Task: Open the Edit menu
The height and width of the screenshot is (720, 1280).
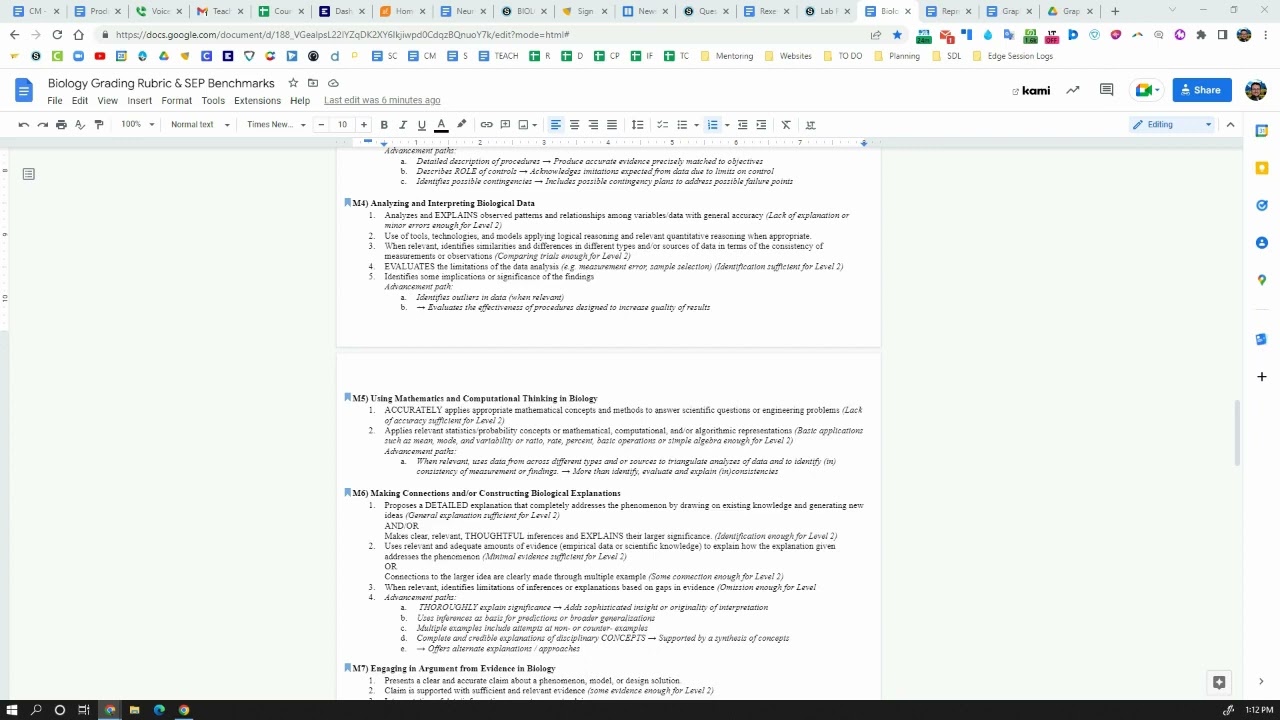Action: pyautogui.click(x=80, y=101)
